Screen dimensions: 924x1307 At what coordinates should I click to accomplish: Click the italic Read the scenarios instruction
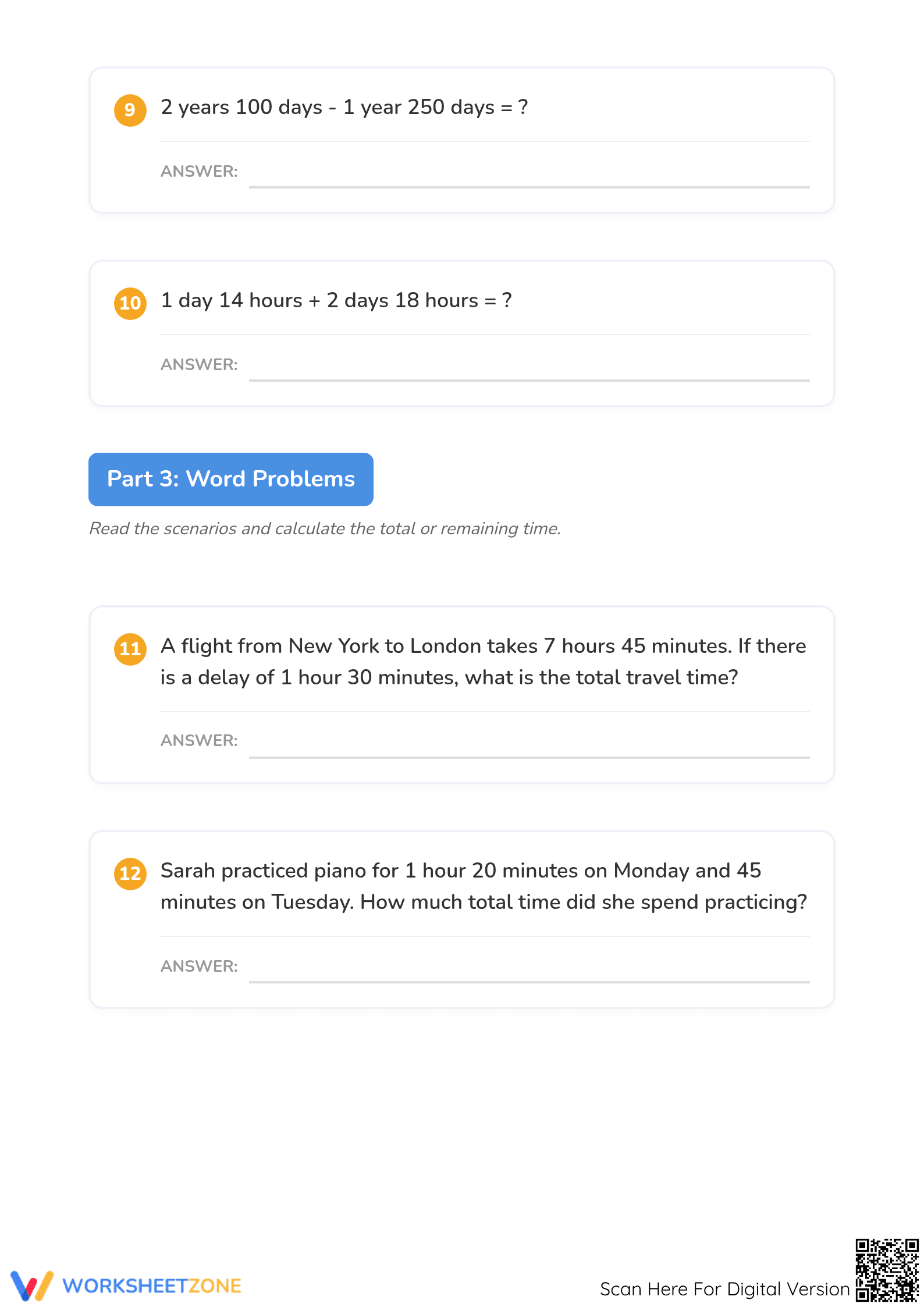(325, 528)
